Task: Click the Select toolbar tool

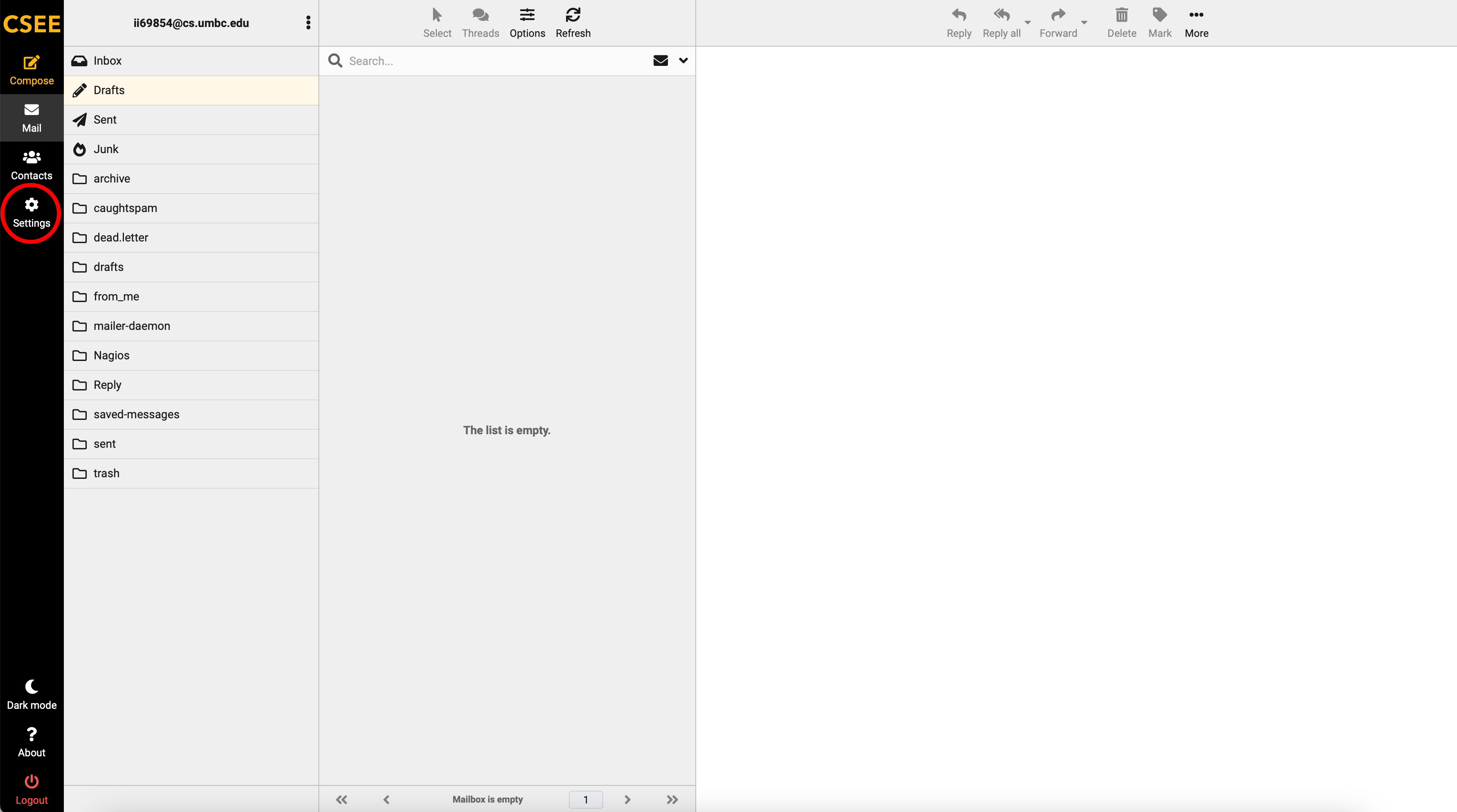Action: [437, 23]
